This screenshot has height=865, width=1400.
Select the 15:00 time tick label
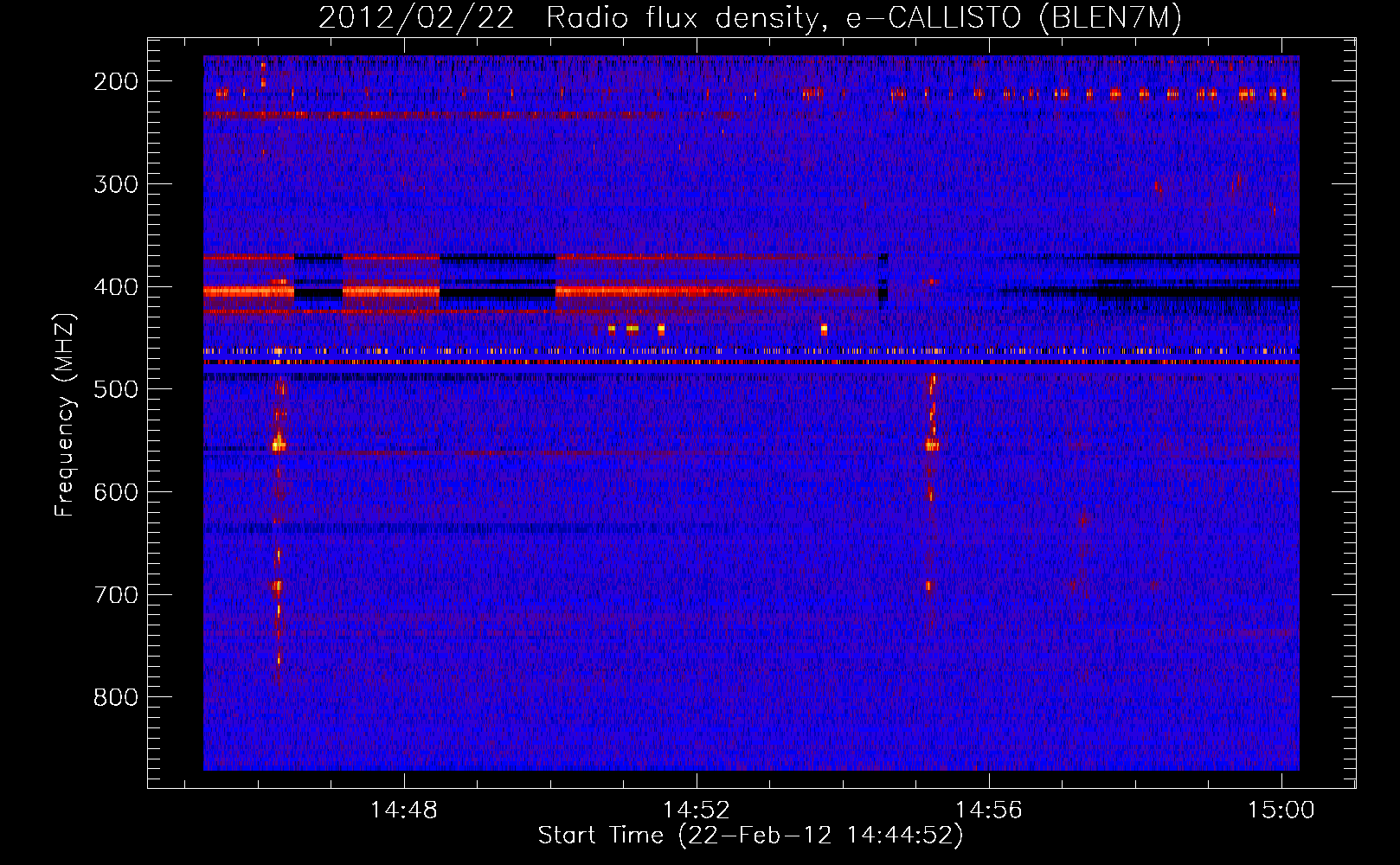[x=1281, y=811]
